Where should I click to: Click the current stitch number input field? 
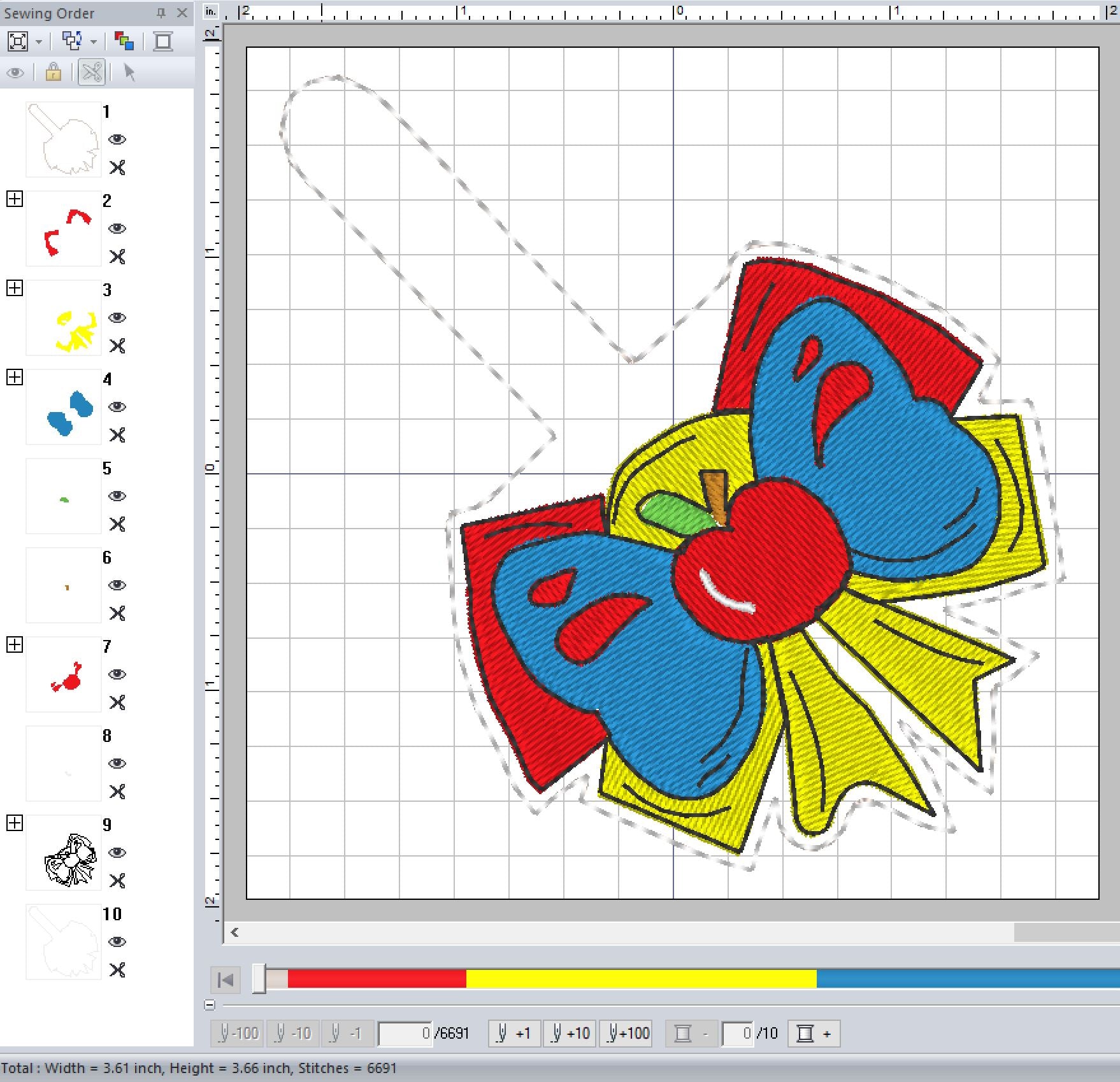click(x=405, y=1034)
